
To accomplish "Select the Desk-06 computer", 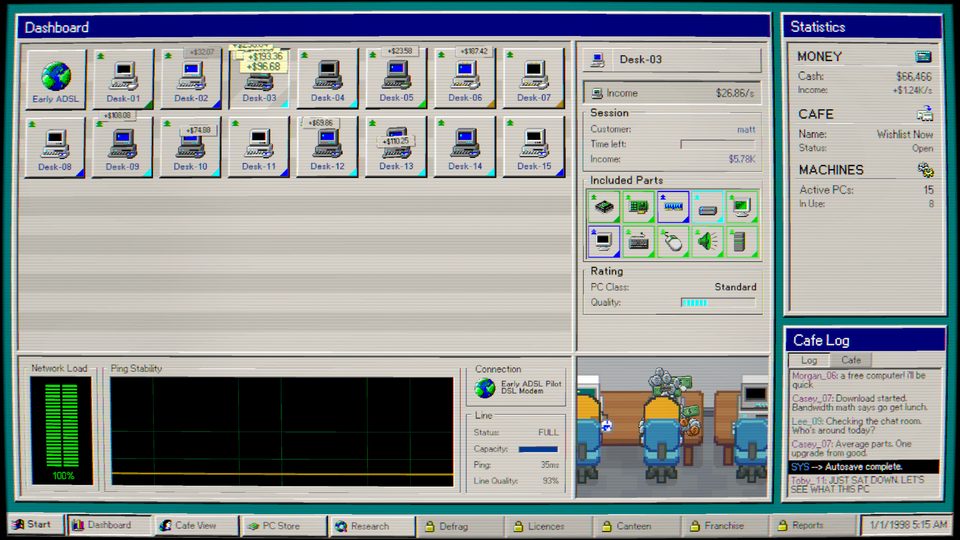I will coord(465,80).
